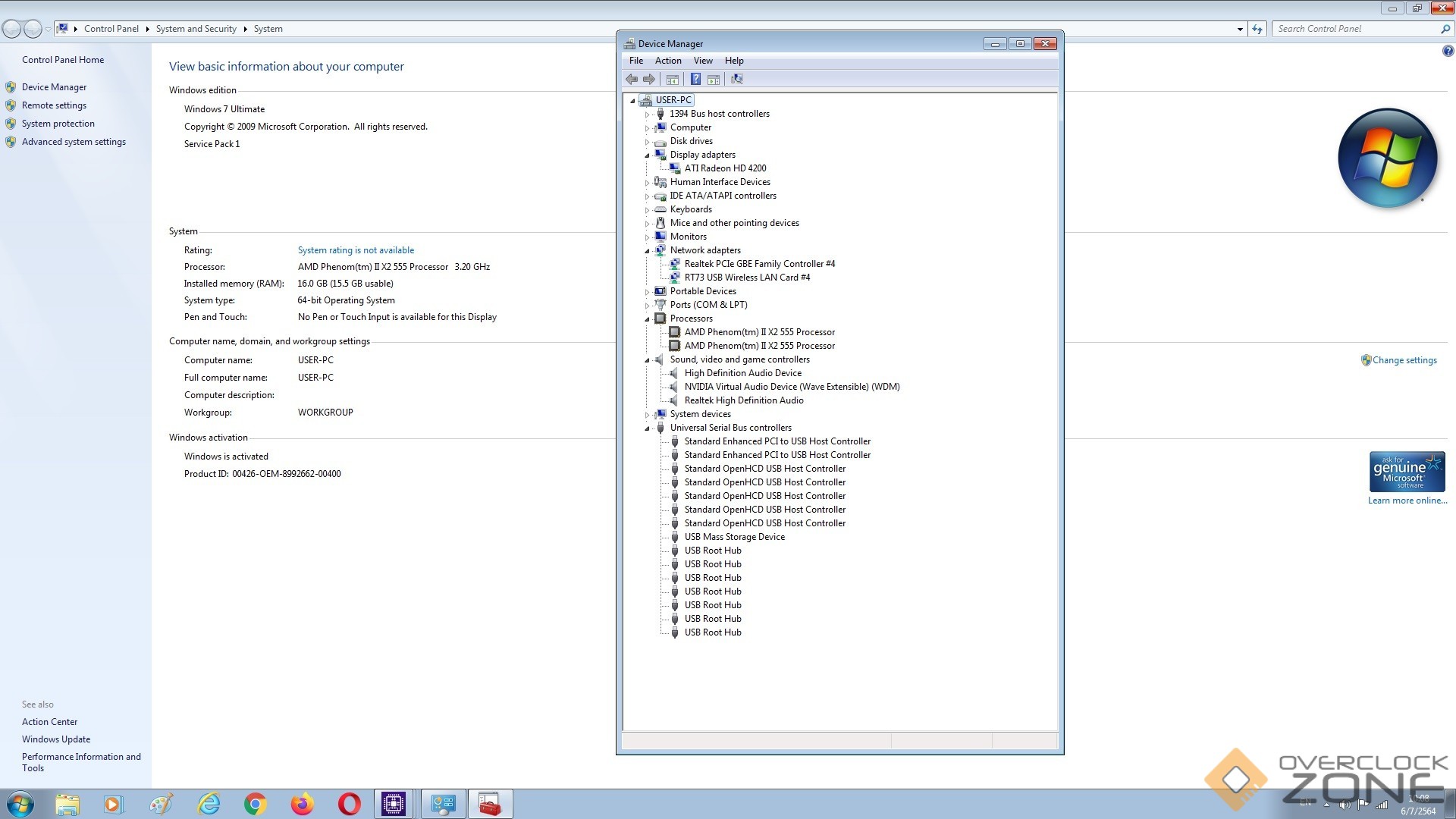This screenshot has width=1456, height=819.
Task: Collapse the Network adapters category
Action: pos(647,251)
